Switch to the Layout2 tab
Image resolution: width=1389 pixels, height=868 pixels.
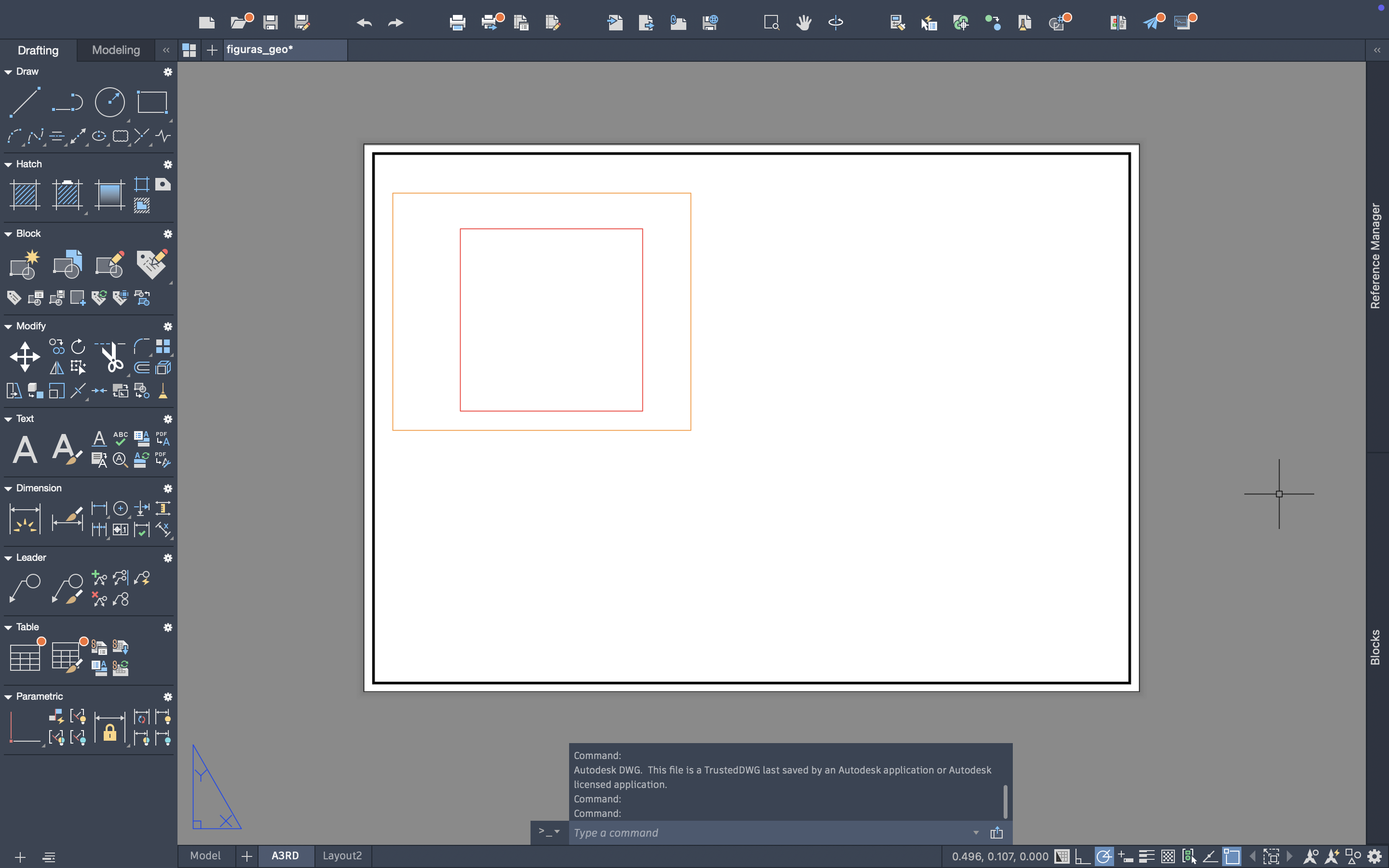[342, 855]
